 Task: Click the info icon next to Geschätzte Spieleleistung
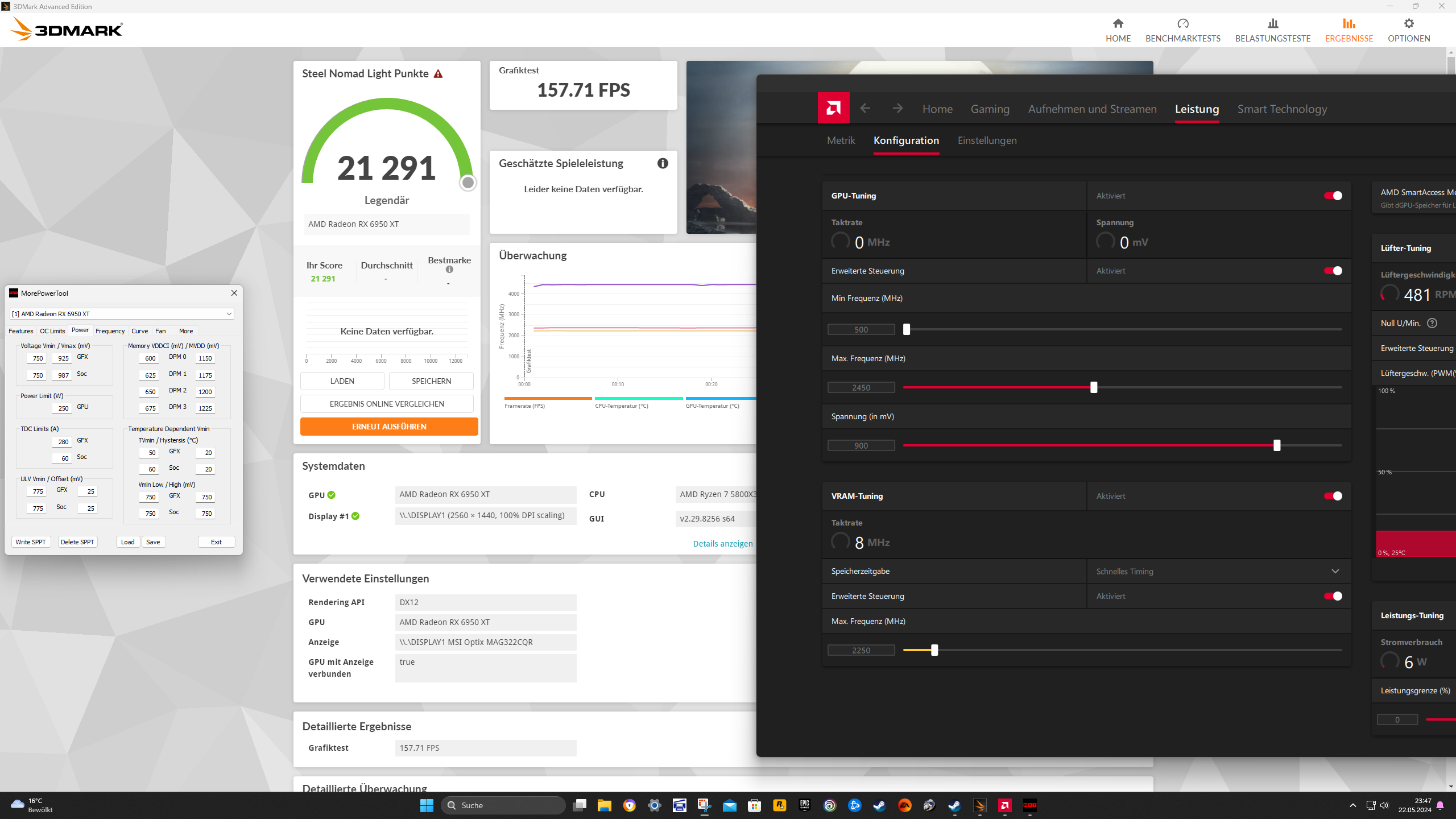pos(663,163)
